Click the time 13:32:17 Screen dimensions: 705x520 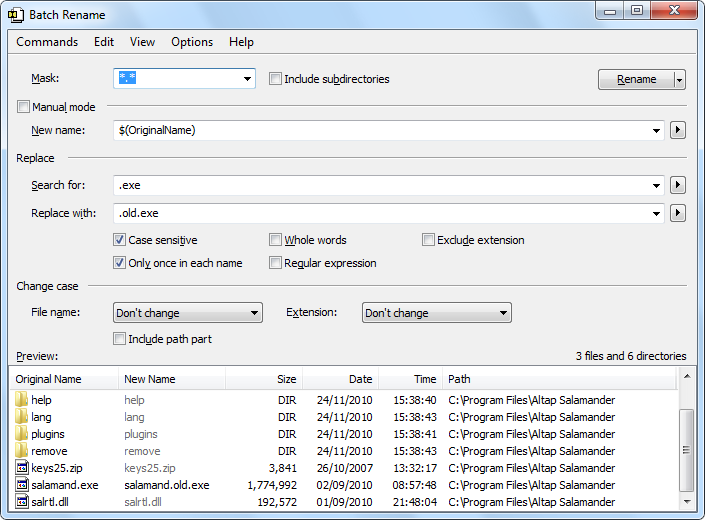pyautogui.click(x=415, y=468)
